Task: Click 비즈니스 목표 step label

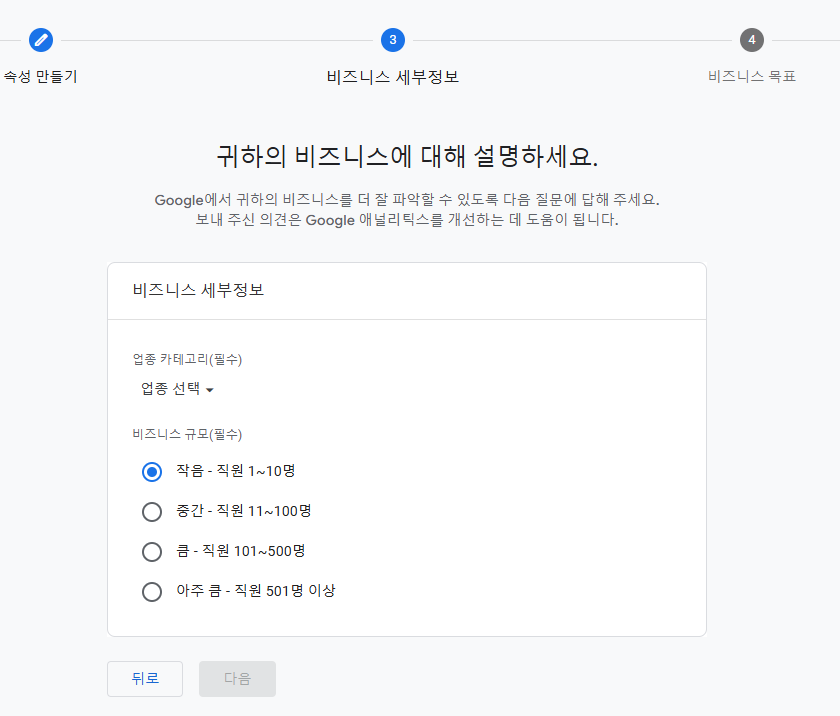Action: (x=752, y=77)
